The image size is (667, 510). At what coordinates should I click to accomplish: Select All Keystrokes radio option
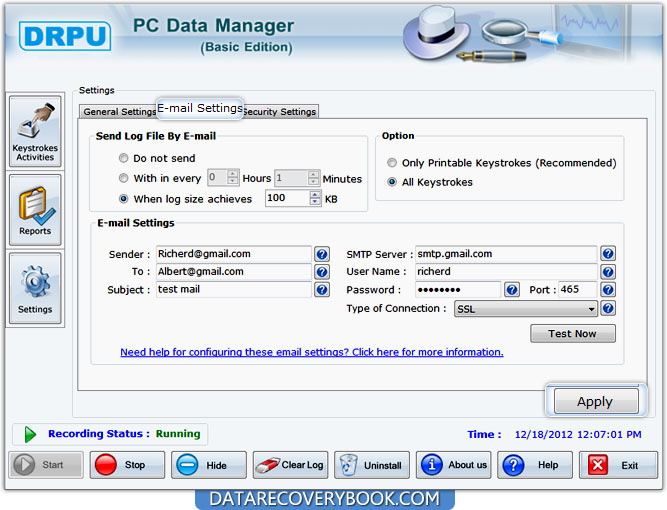pyautogui.click(x=392, y=182)
